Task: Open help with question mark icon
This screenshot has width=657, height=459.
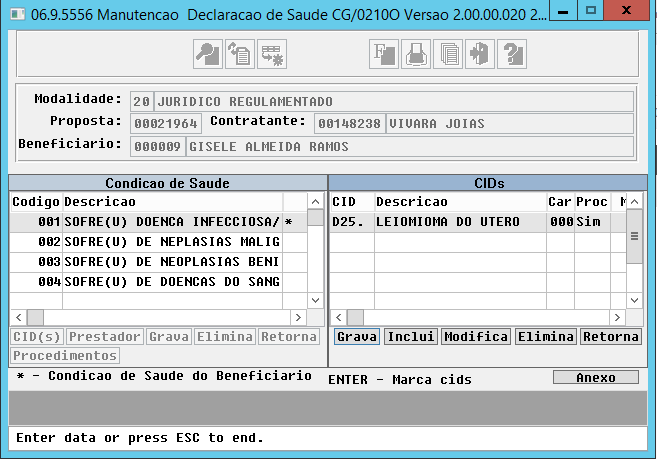Action: pos(512,54)
